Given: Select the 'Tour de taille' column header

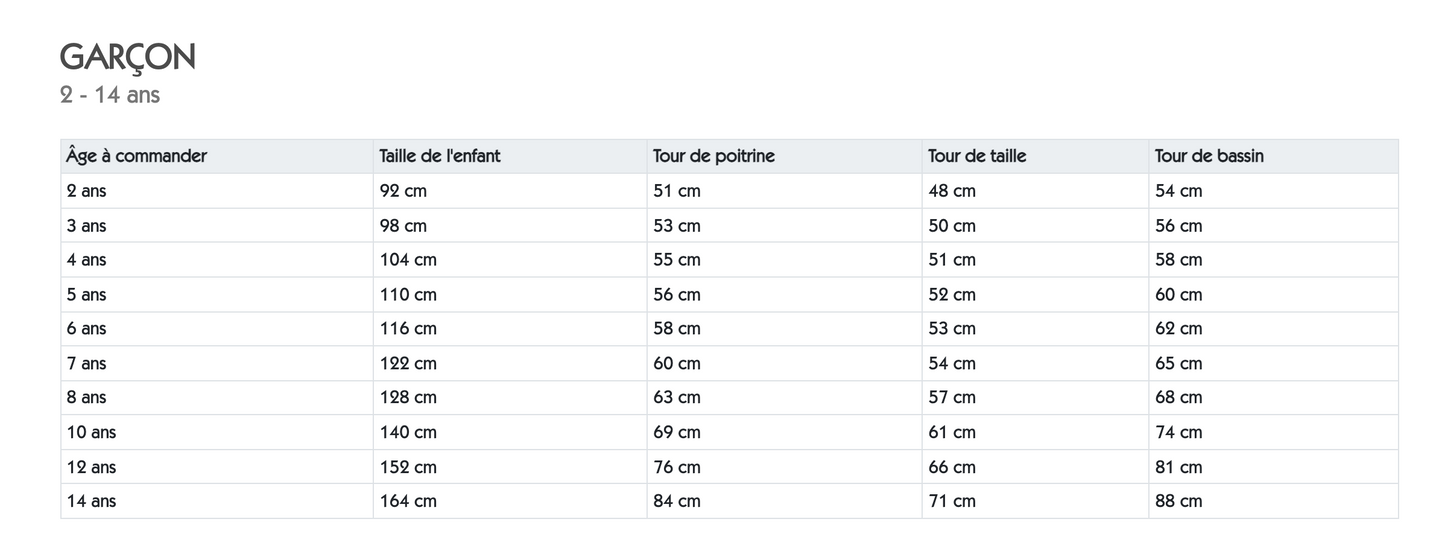Looking at the screenshot, I should point(977,156).
